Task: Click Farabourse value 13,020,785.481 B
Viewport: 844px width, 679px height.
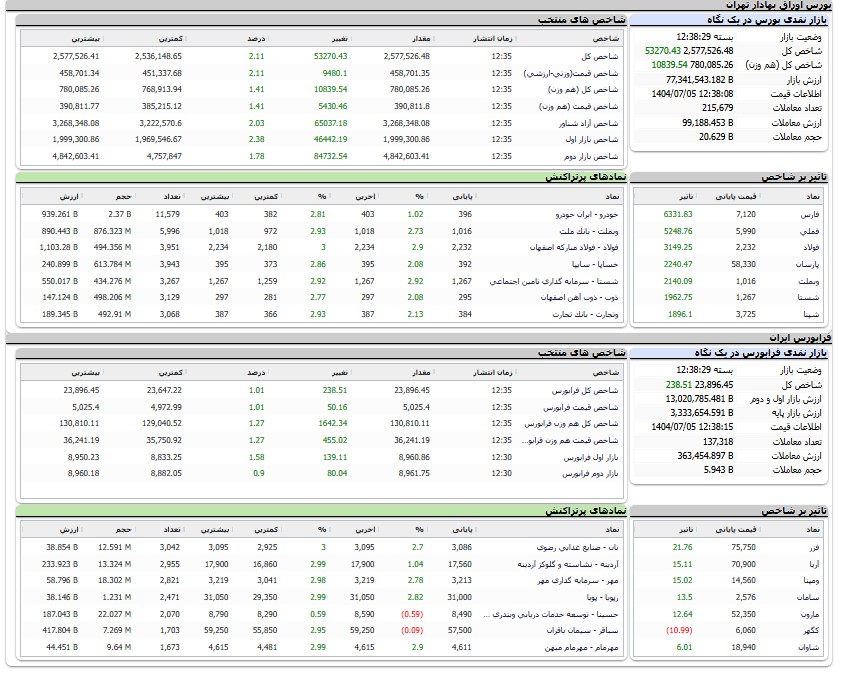Action: tap(699, 399)
